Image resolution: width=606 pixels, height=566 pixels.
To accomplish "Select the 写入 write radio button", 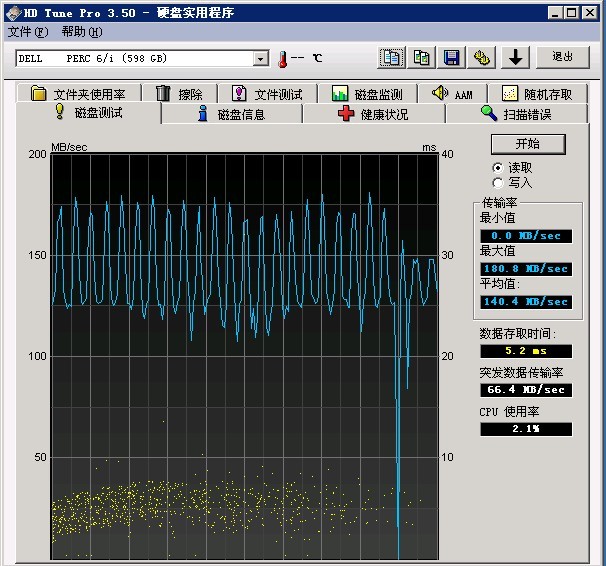I will 498,183.
